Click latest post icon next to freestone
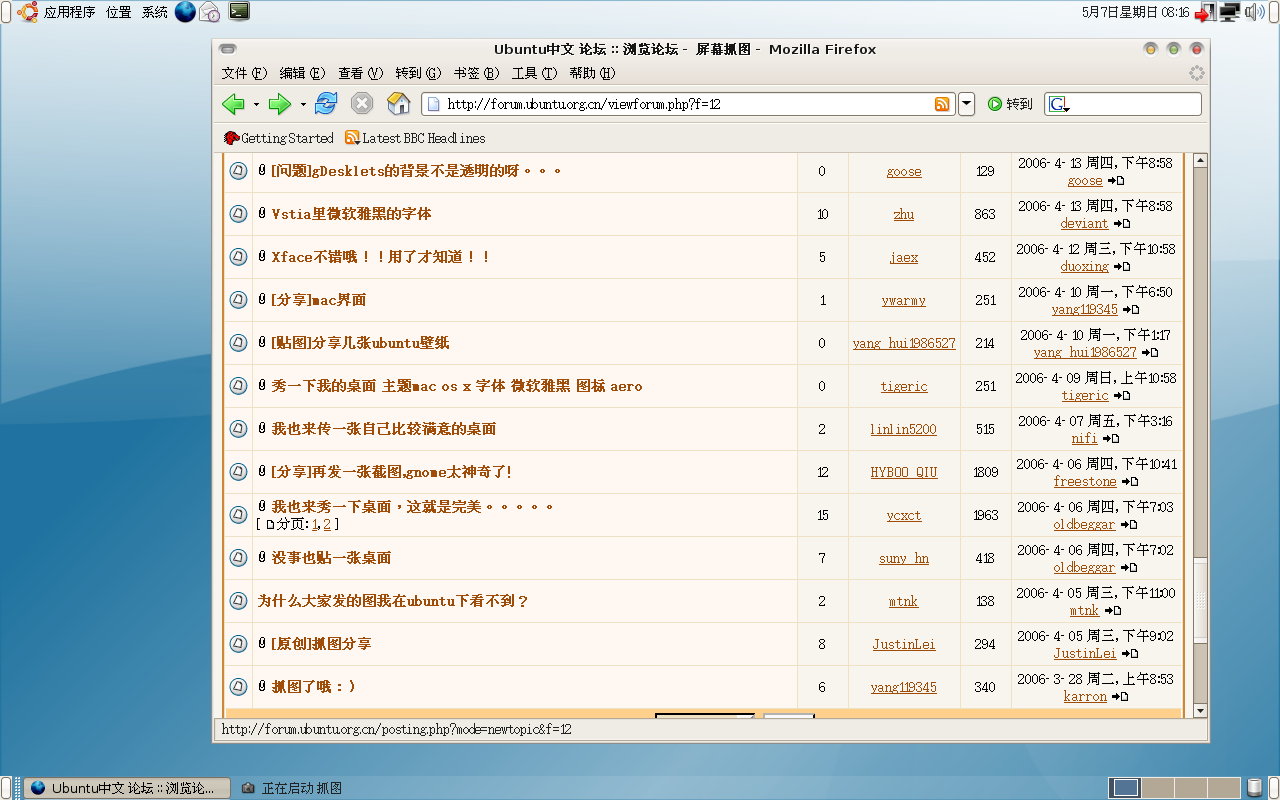 click(x=1128, y=482)
